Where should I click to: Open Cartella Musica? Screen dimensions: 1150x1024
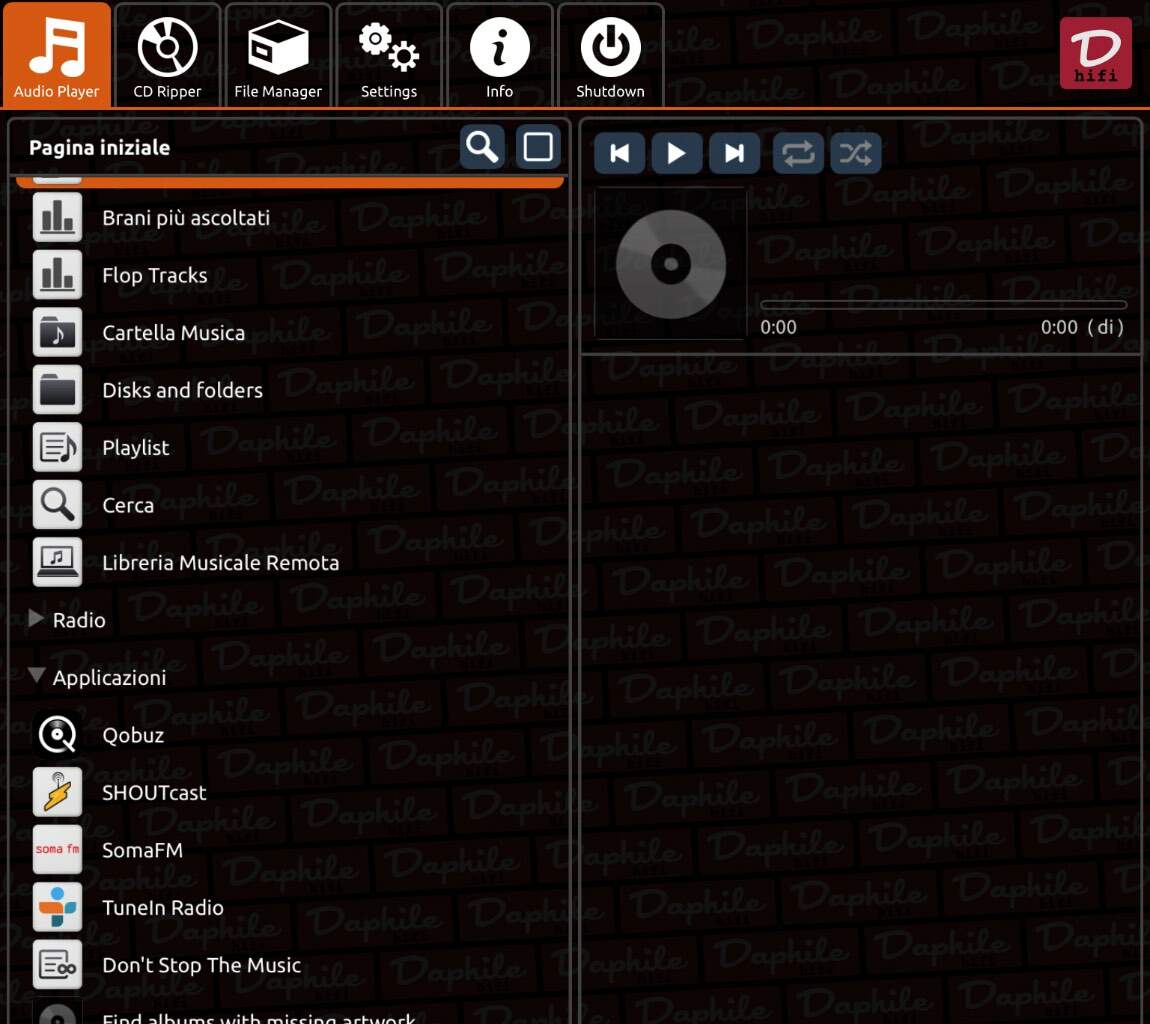tap(174, 333)
